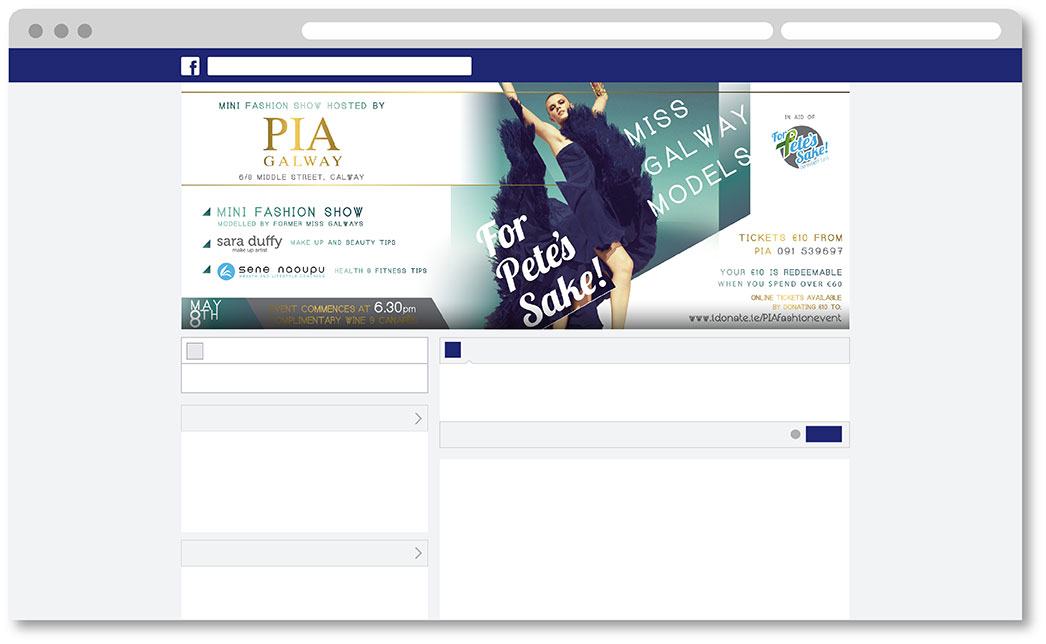The width and height of the screenshot is (1046, 644).
Task: Click the dark blue square post icon
Action: 453,350
